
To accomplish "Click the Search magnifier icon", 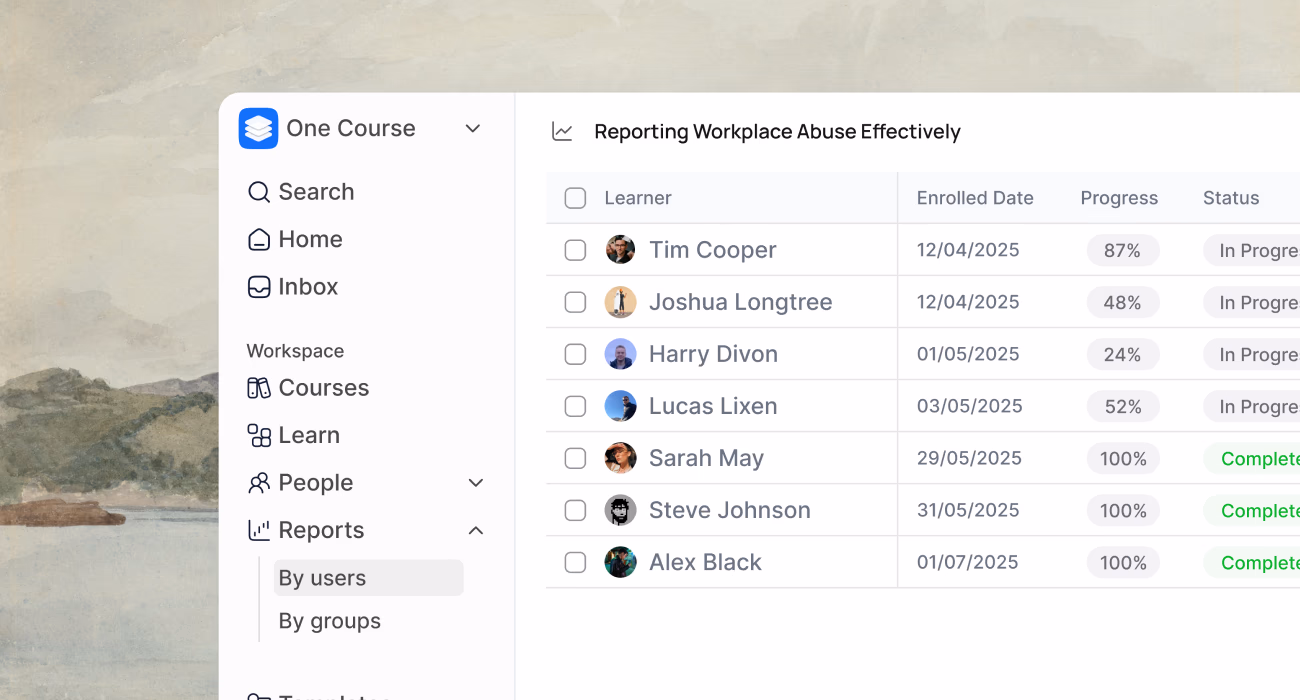I will pyautogui.click(x=258, y=192).
